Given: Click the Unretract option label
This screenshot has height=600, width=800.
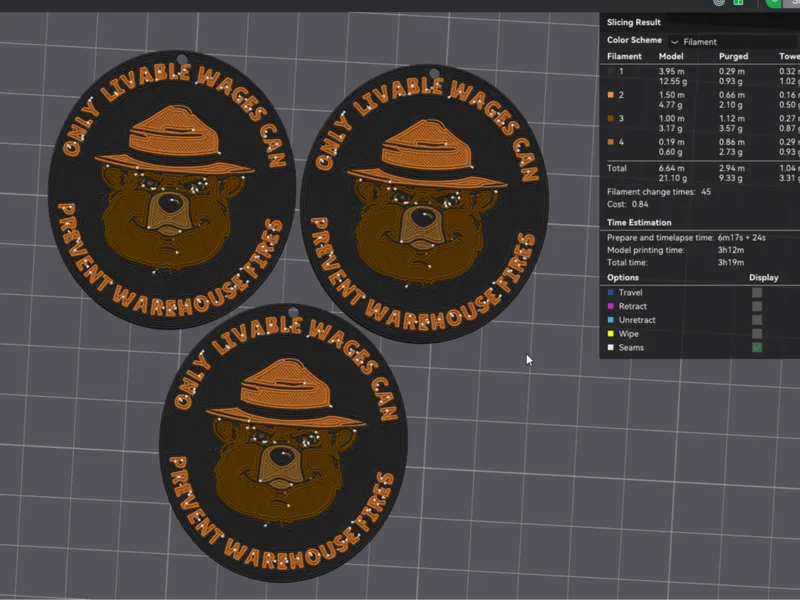Looking at the screenshot, I should pos(637,320).
